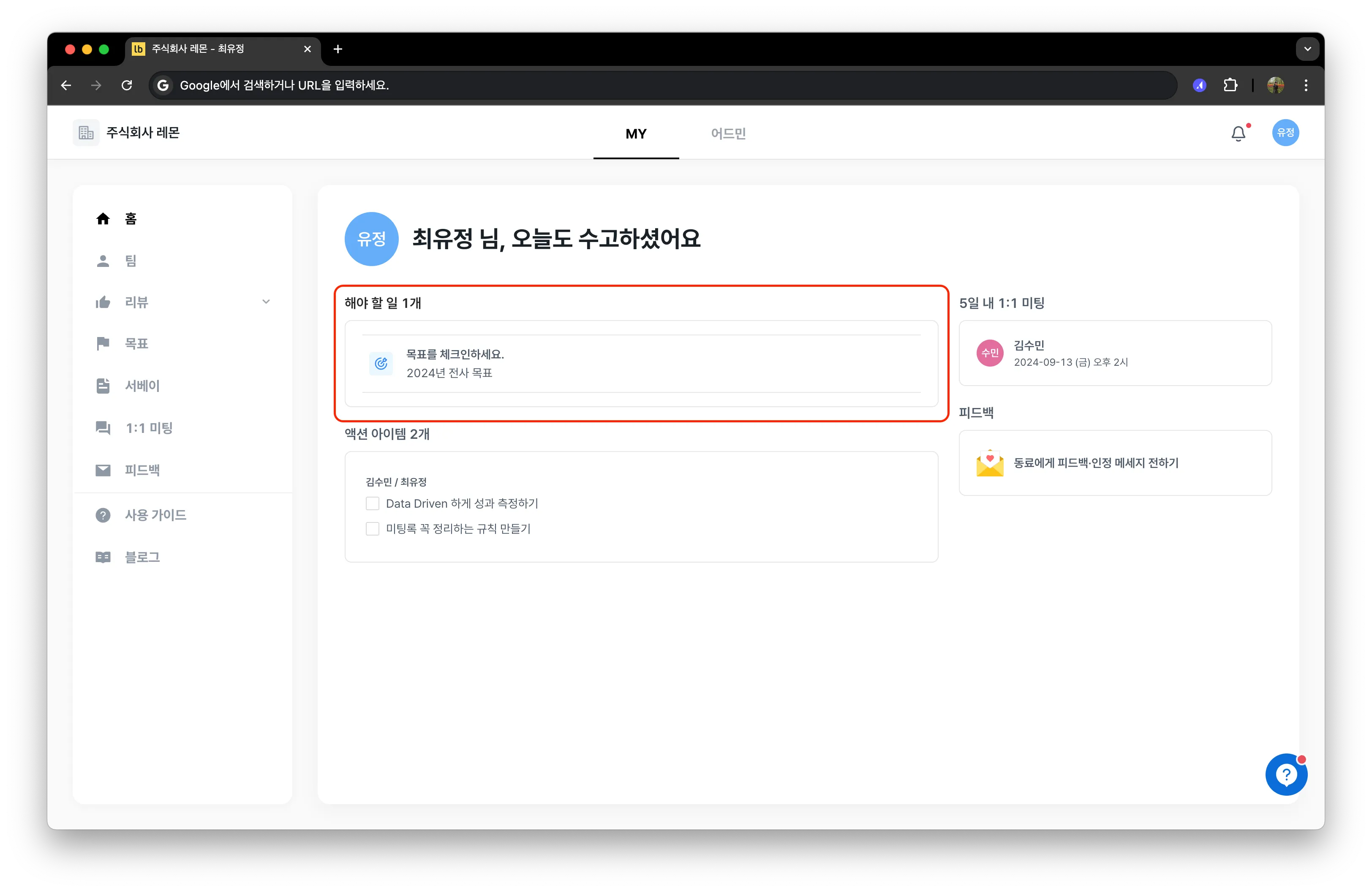Click the large 유정 greeting avatar
The width and height of the screenshot is (1372, 892).
(x=371, y=239)
